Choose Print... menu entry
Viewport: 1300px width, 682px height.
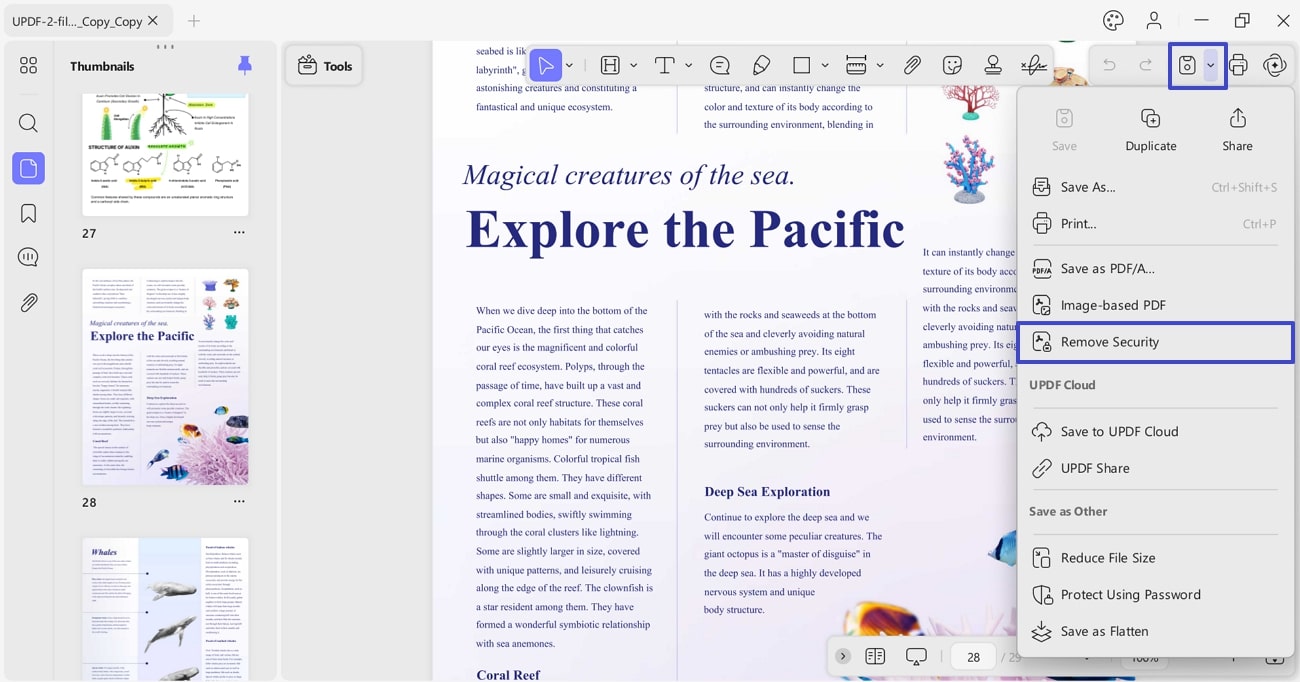1155,224
